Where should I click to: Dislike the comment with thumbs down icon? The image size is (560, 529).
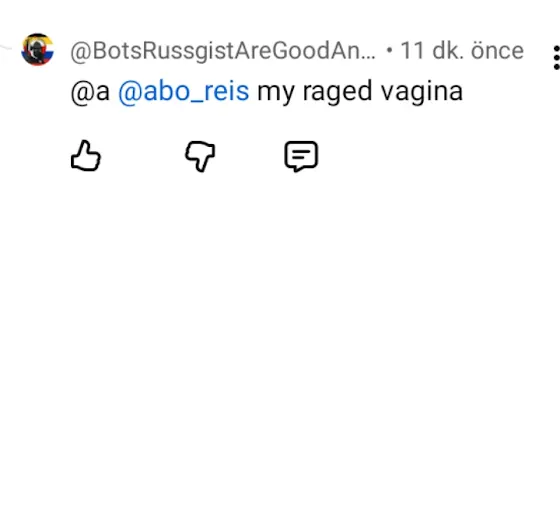point(200,156)
